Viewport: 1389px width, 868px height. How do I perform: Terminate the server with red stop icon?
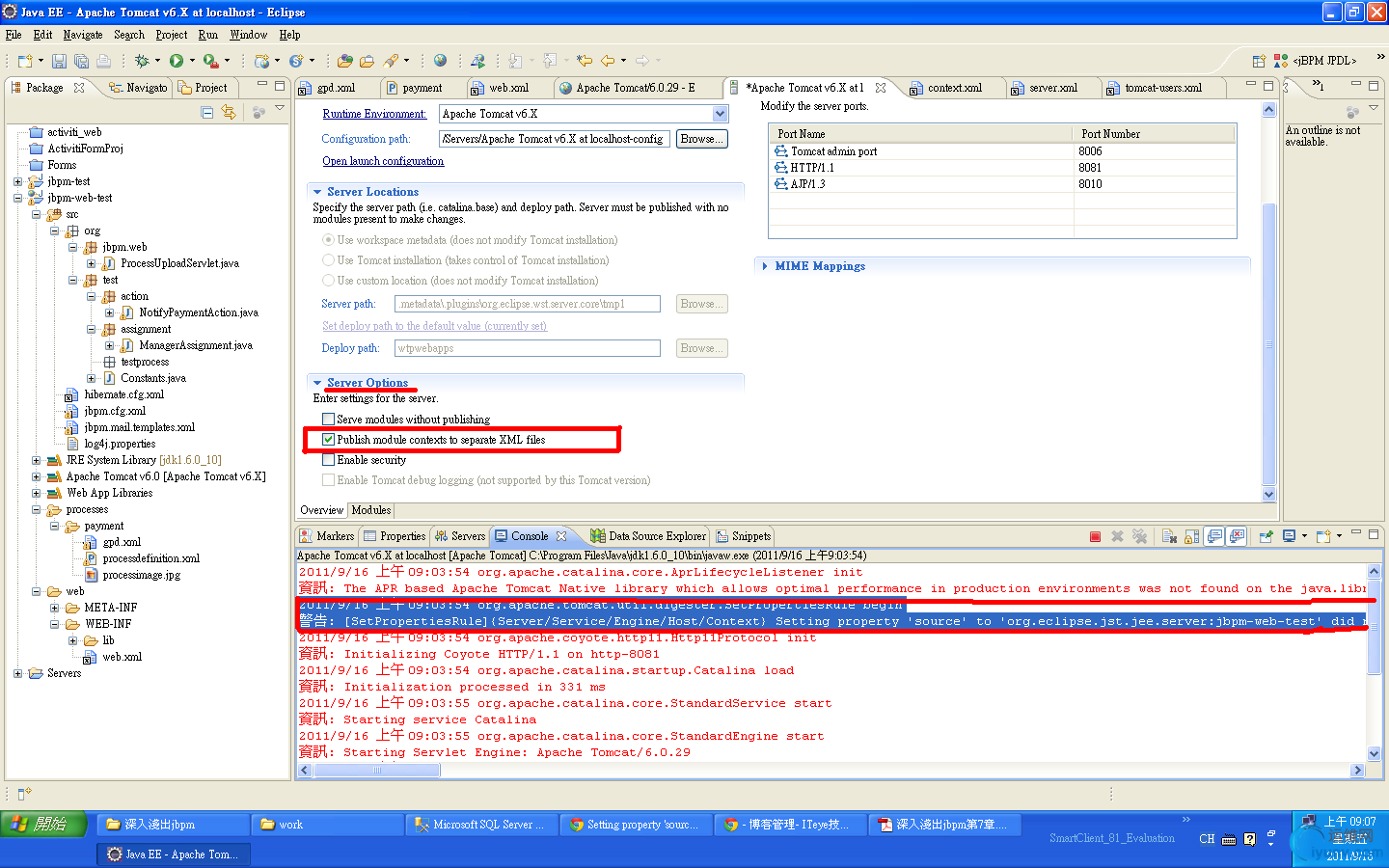1095,536
